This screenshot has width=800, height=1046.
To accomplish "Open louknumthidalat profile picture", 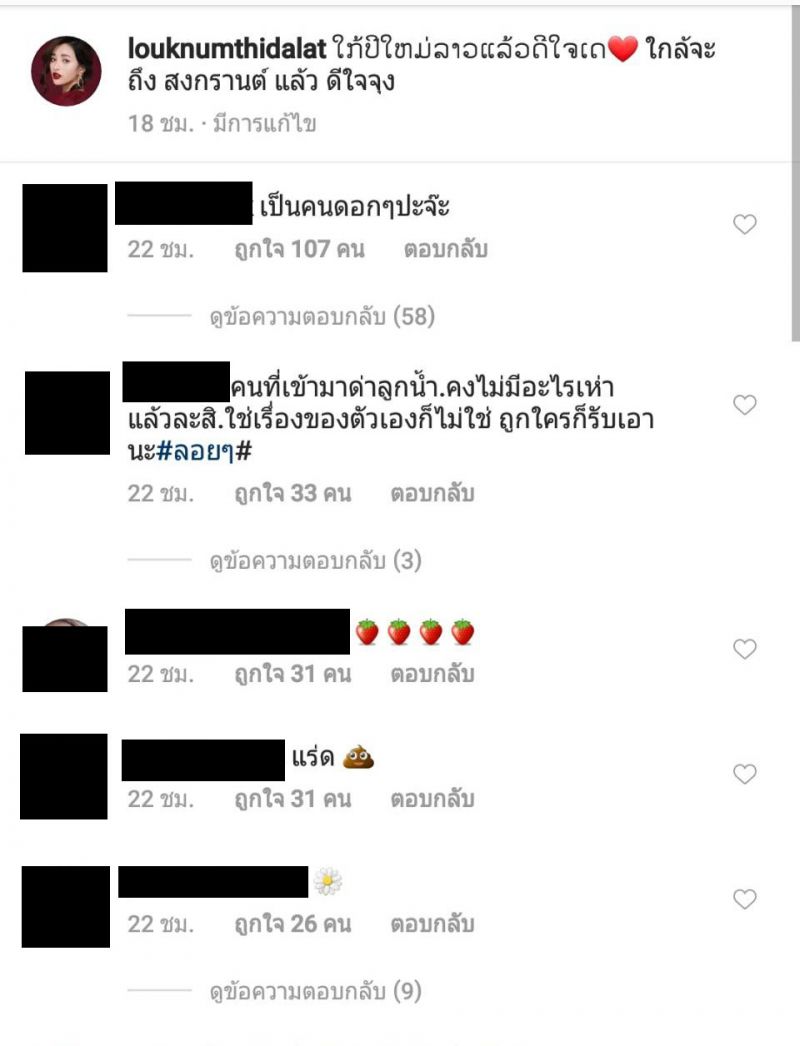I will (x=66, y=71).
